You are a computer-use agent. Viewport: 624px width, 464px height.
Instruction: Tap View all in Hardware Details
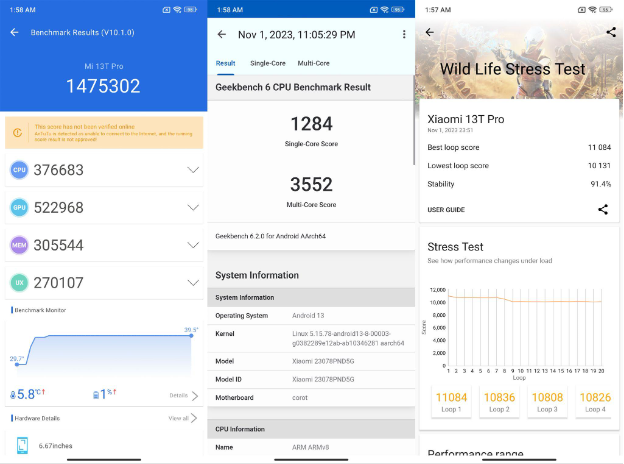178,418
